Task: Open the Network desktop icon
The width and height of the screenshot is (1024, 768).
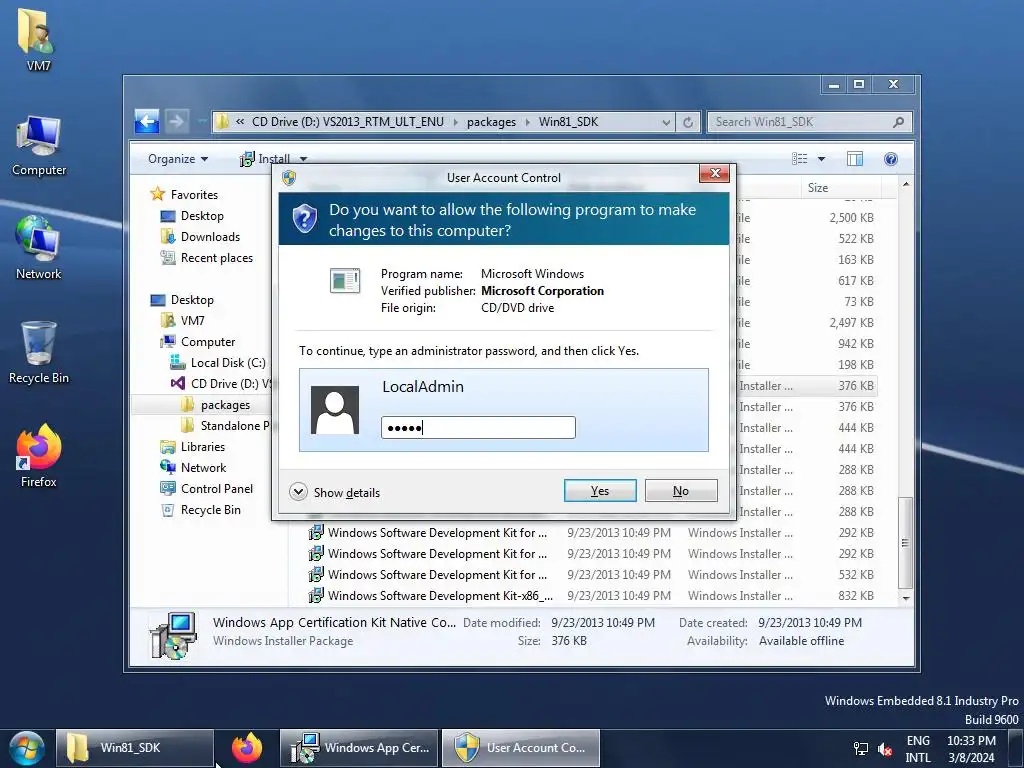Action: (39, 248)
